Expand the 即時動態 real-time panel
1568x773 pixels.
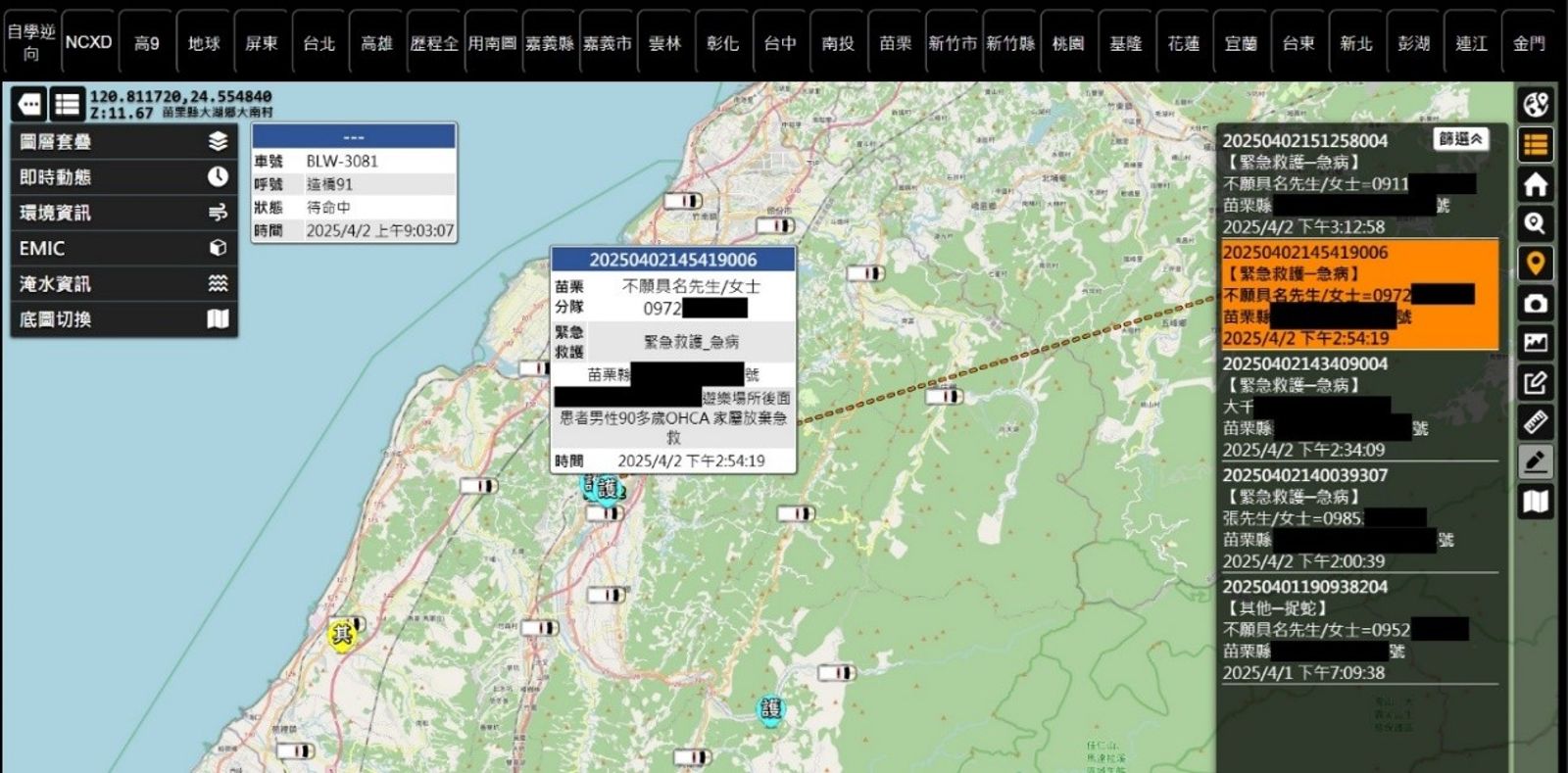tap(123, 176)
